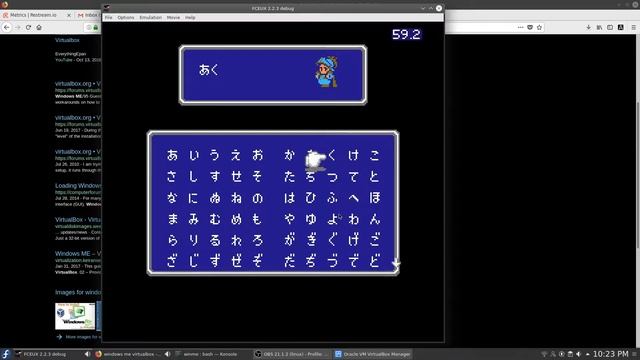Viewport: 640px width, 360px height.
Task: Switch to the Gmail Inbox Firefox tab
Action: click(88, 15)
